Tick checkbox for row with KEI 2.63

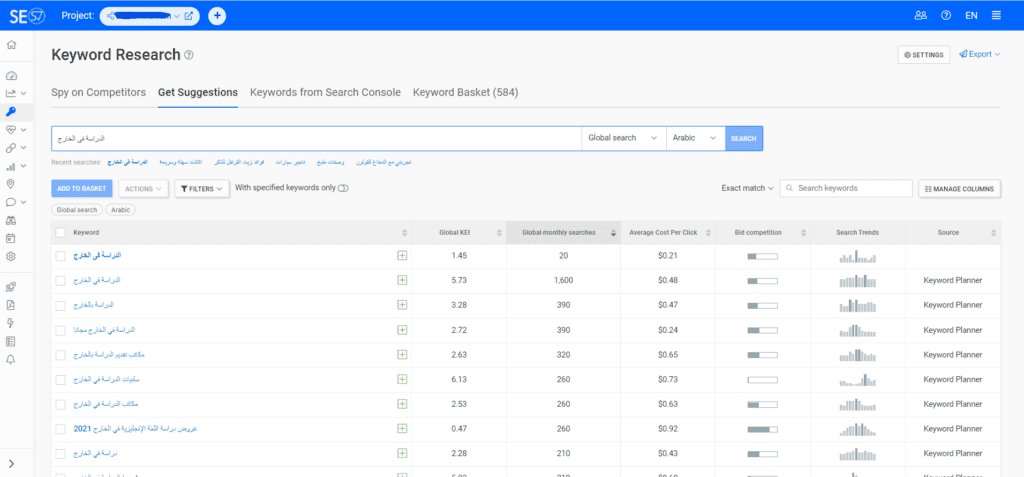click(x=61, y=355)
